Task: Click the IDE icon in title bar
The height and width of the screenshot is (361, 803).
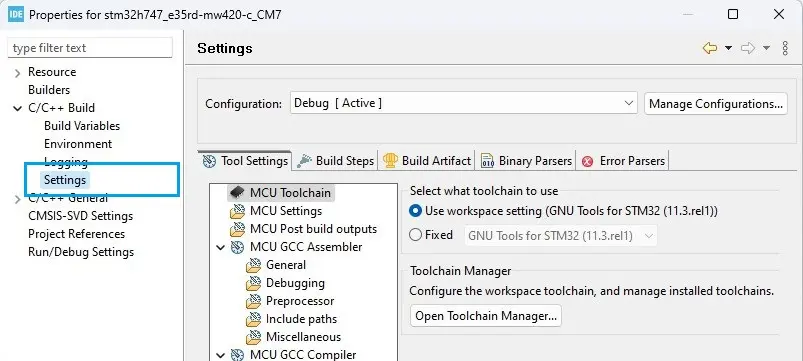Action: [16, 14]
